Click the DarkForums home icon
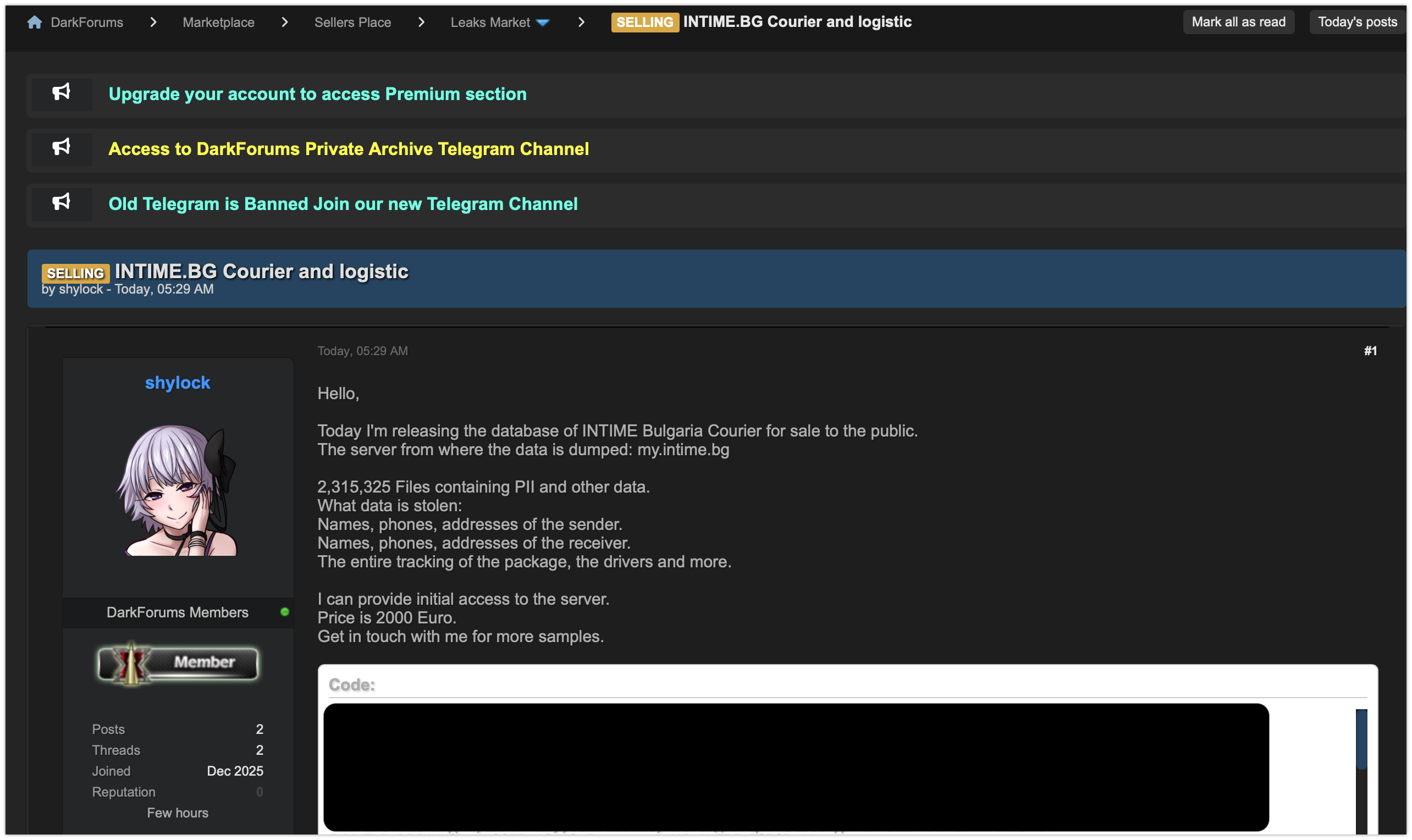This screenshot has height=840, width=1412. (35, 22)
